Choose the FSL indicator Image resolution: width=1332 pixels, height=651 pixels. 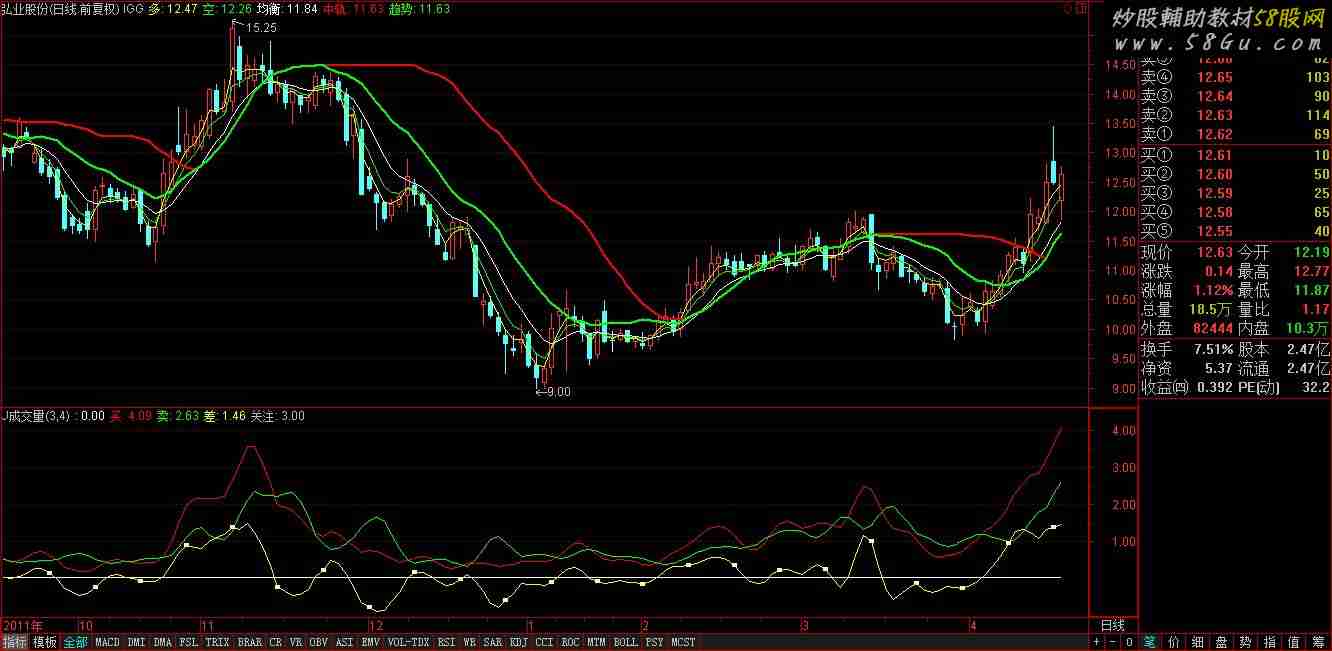coord(189,642)
